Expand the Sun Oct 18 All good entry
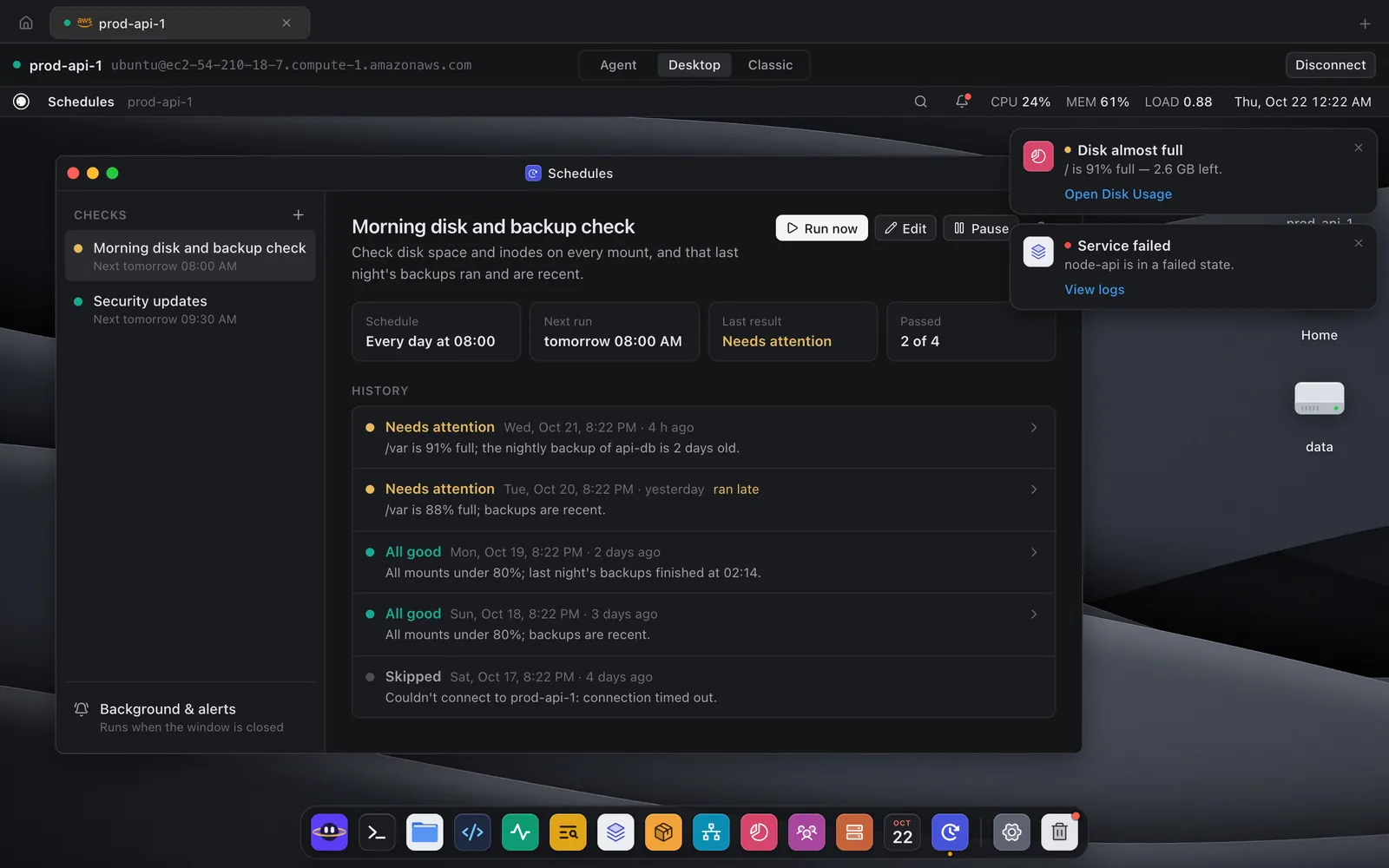Viewport: 1389px width, 868px height. tap(703, 624)
